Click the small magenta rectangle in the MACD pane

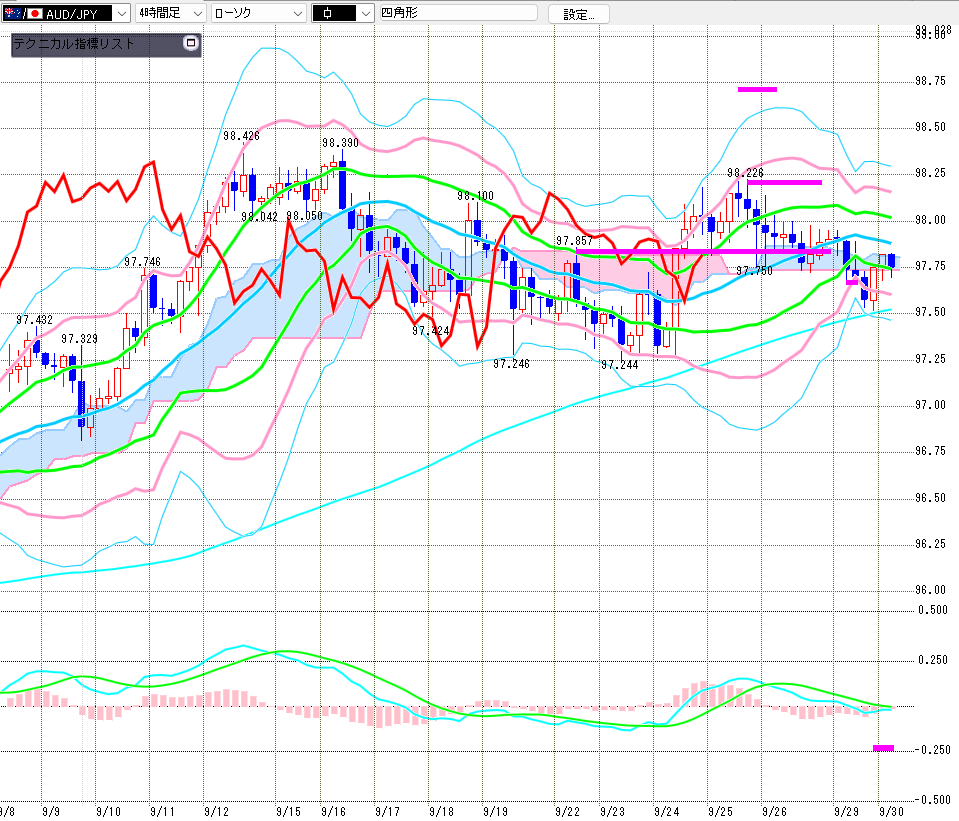(883, 747)
